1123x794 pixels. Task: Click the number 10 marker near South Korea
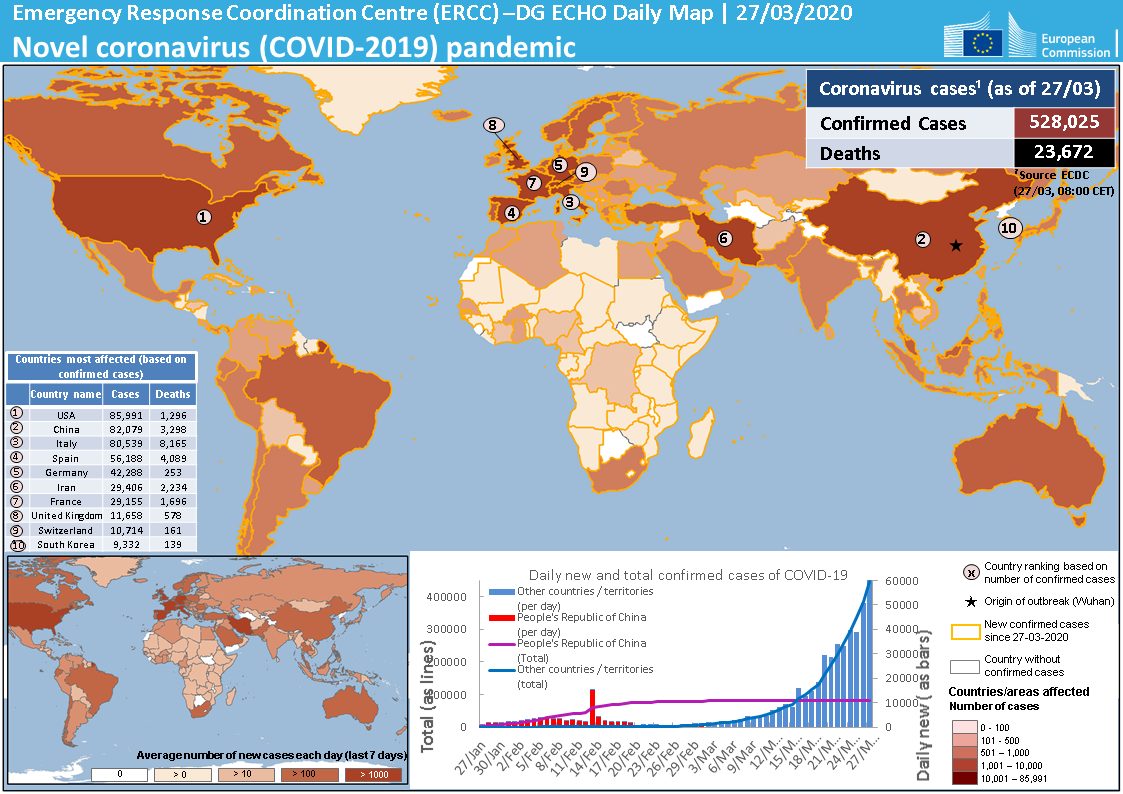click(1011, 227)
